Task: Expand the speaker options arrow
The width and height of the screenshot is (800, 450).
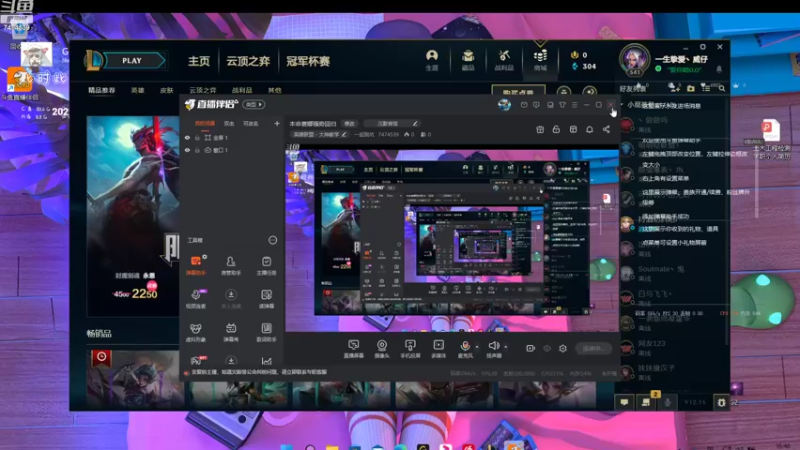Action: click(x=506, y=347)
